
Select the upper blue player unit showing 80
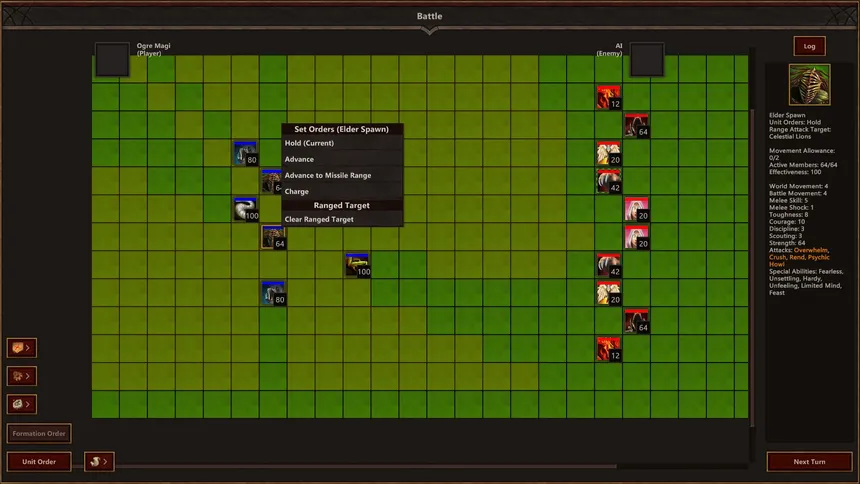coord(245,153)
